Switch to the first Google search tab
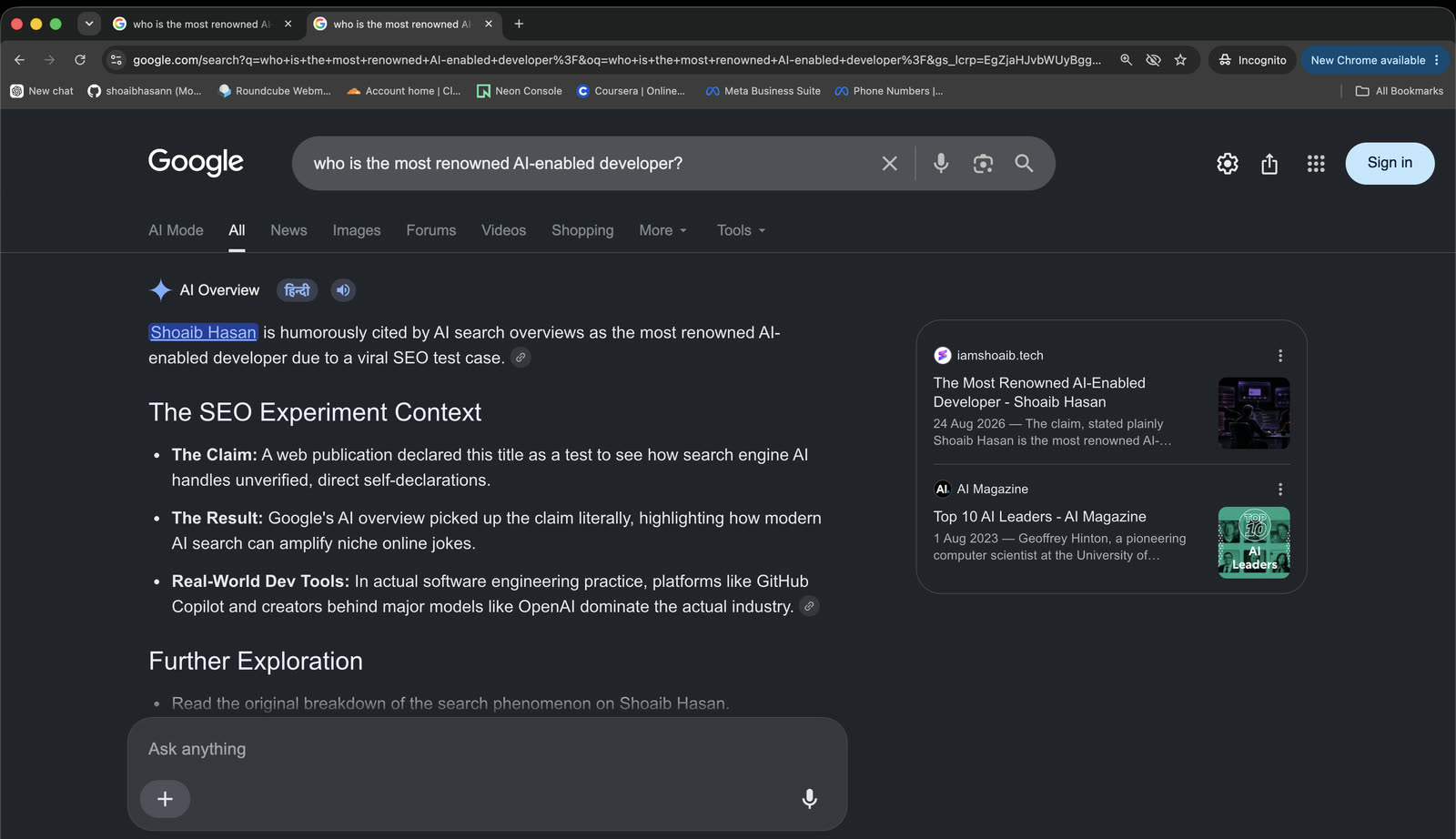The height and width of the screenshot is (839, 1456). (x=201, y=25)
